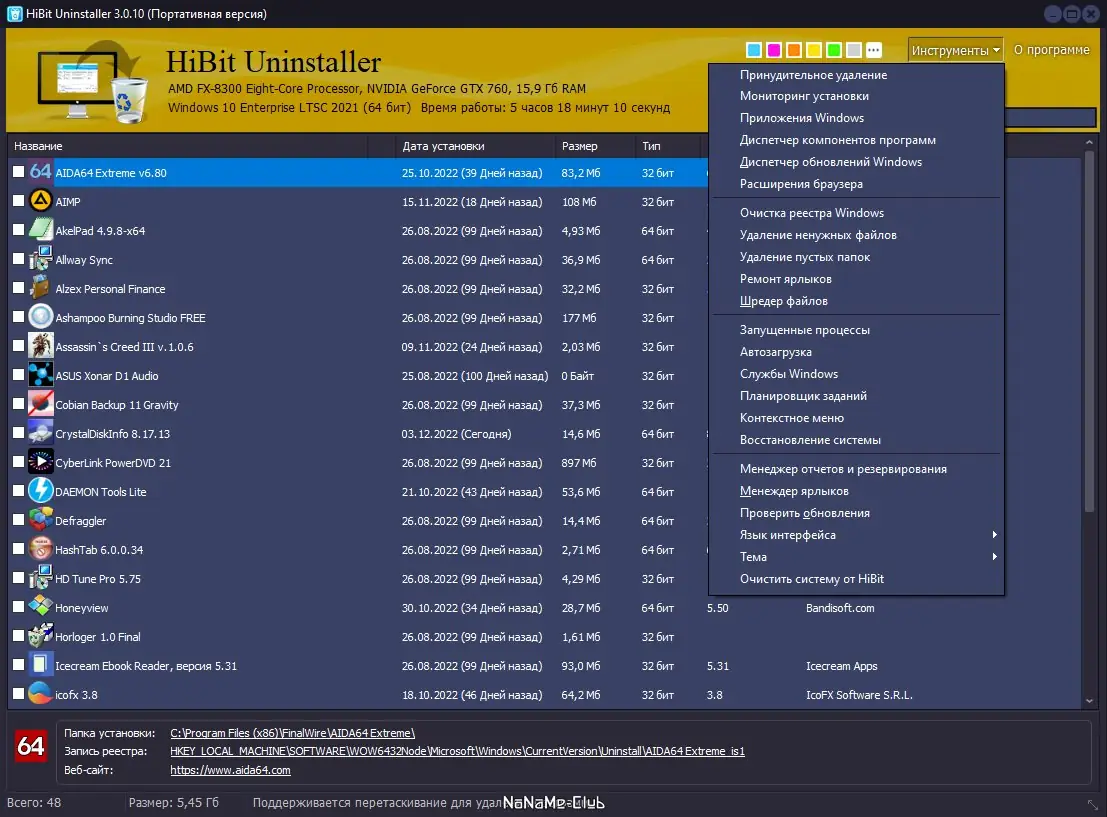The image size is (1107, 817).
Task: Click the Defraggler icon
Action: click(40, 520)
